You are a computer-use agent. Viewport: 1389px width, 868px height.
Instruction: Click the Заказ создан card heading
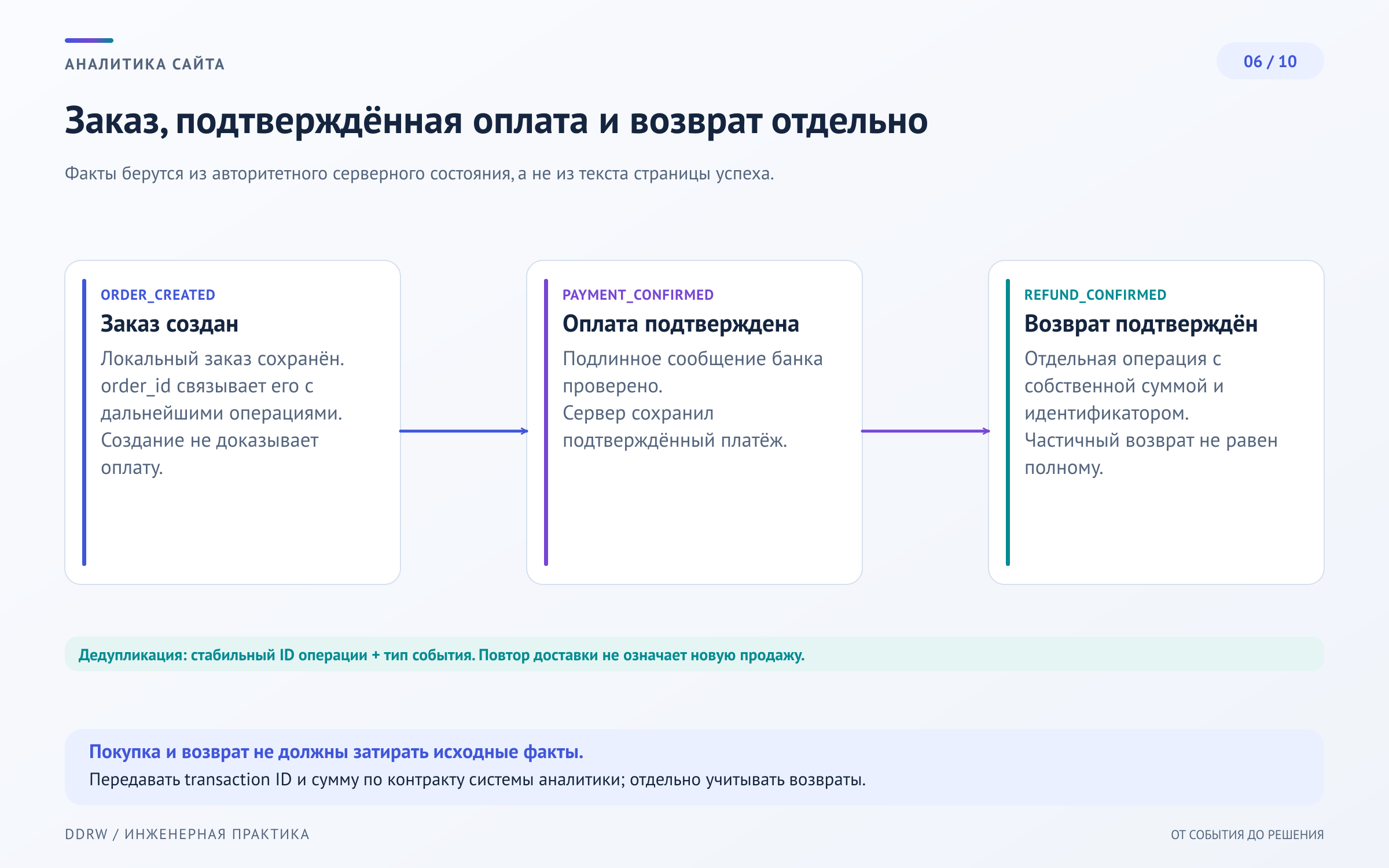pos(170,324)
